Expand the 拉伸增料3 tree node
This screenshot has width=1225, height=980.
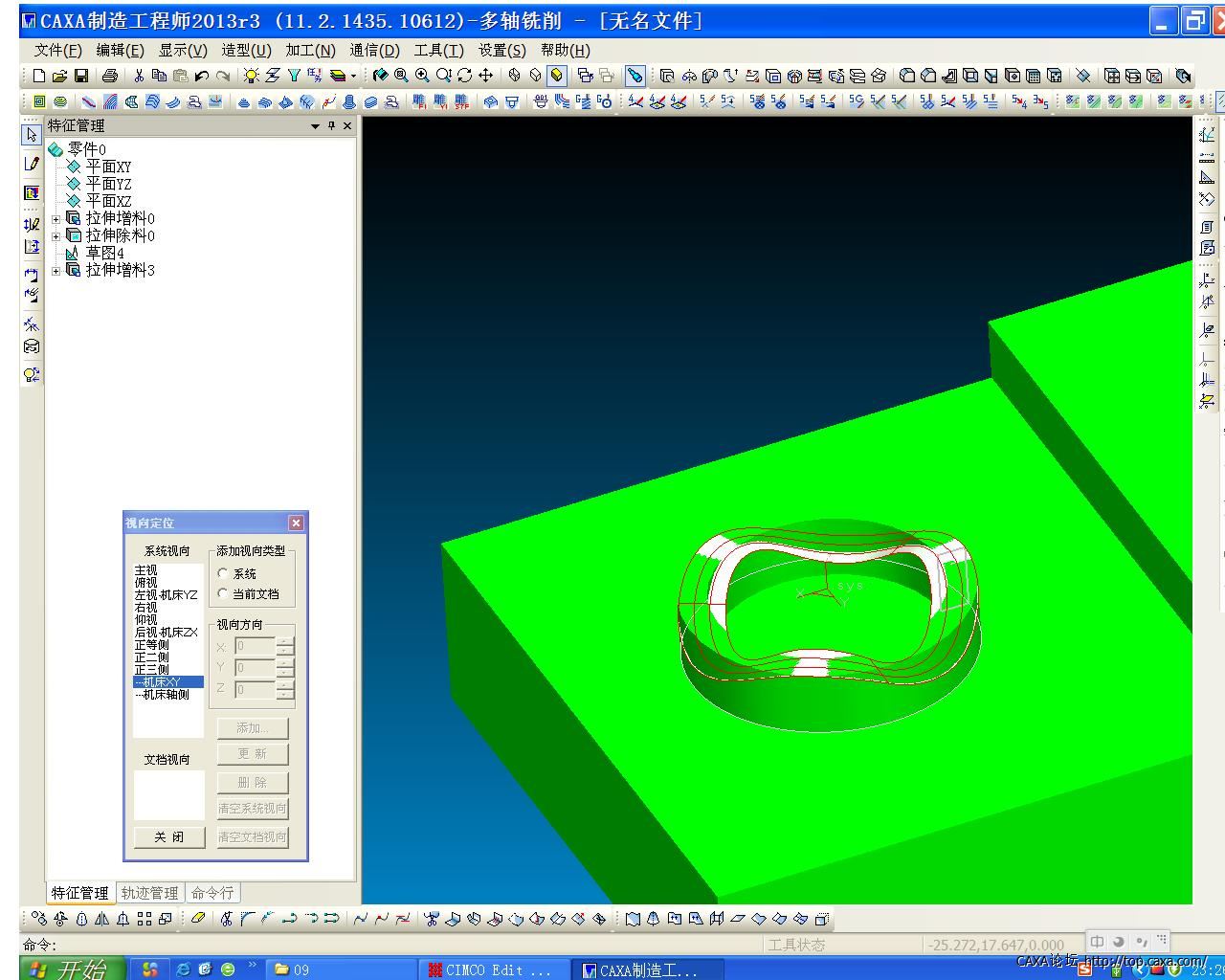pyautogui.click(x=56, y=271)
